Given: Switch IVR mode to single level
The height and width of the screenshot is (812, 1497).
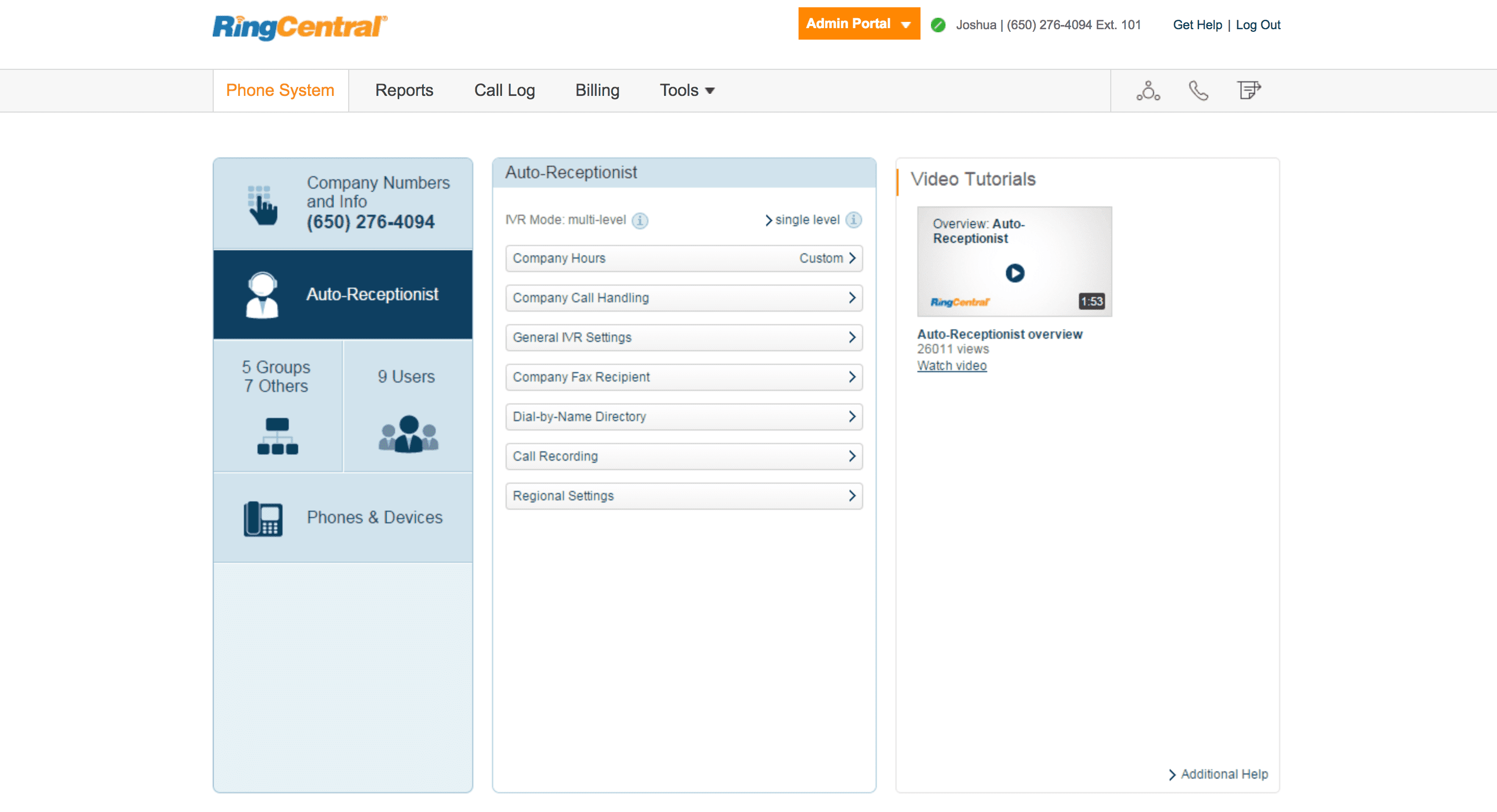Looking at the screenshot, I should pos(806,220).
